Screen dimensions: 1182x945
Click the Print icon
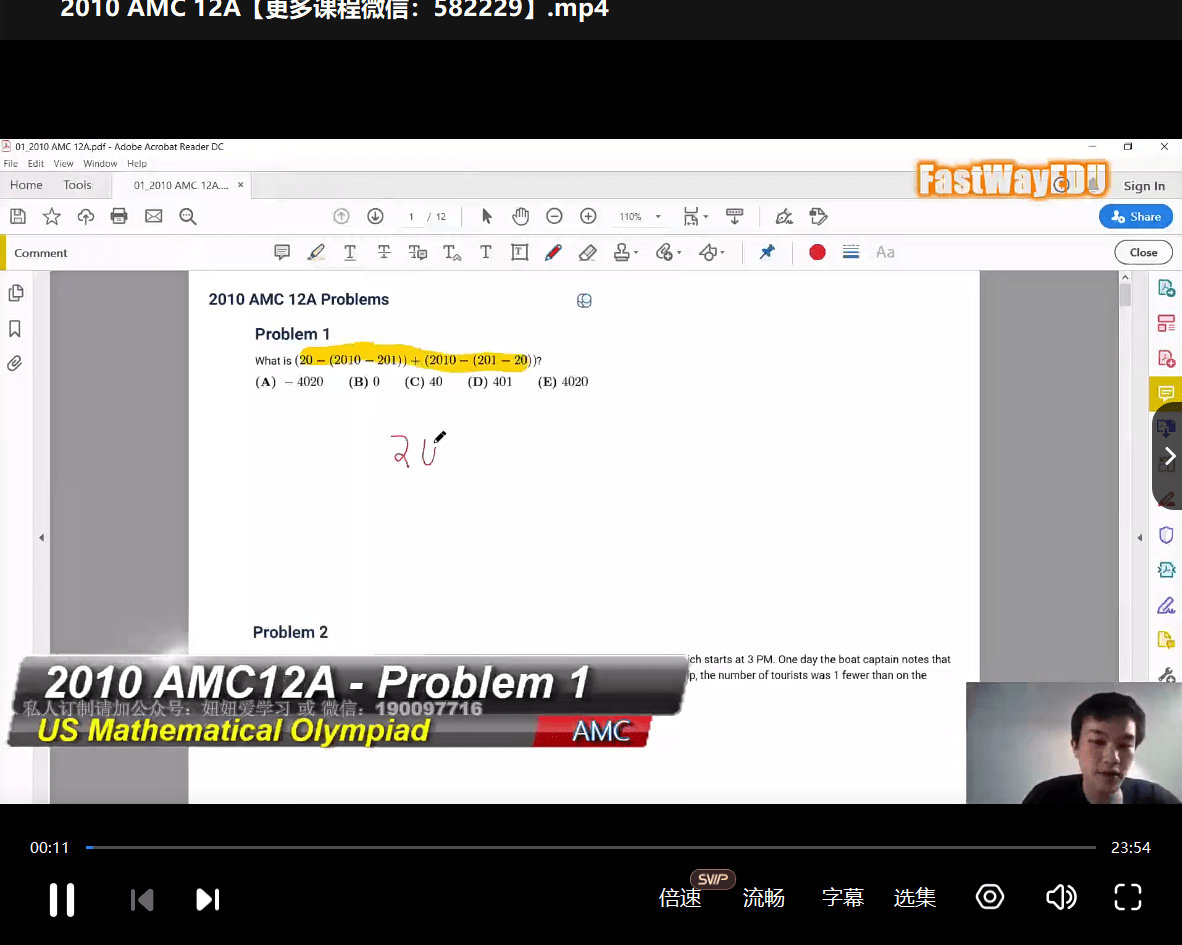(x=119, y=217)
